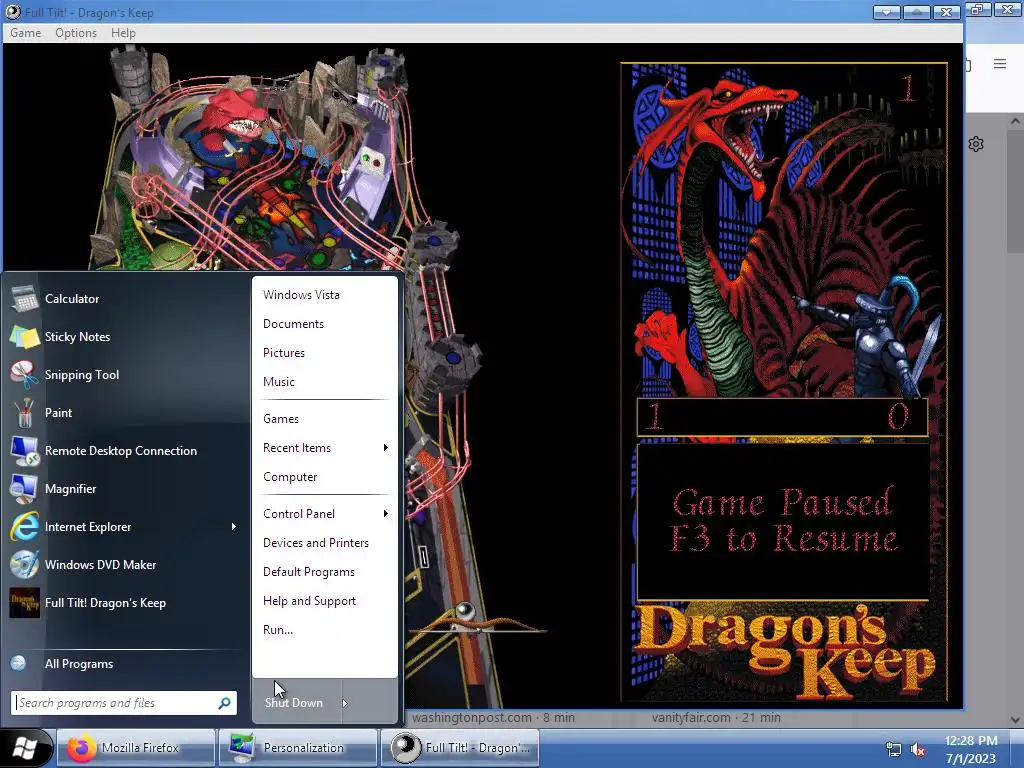Open the taskbar clock and date
Viewport: 1024px width, 768px height.
click(970, 749)
